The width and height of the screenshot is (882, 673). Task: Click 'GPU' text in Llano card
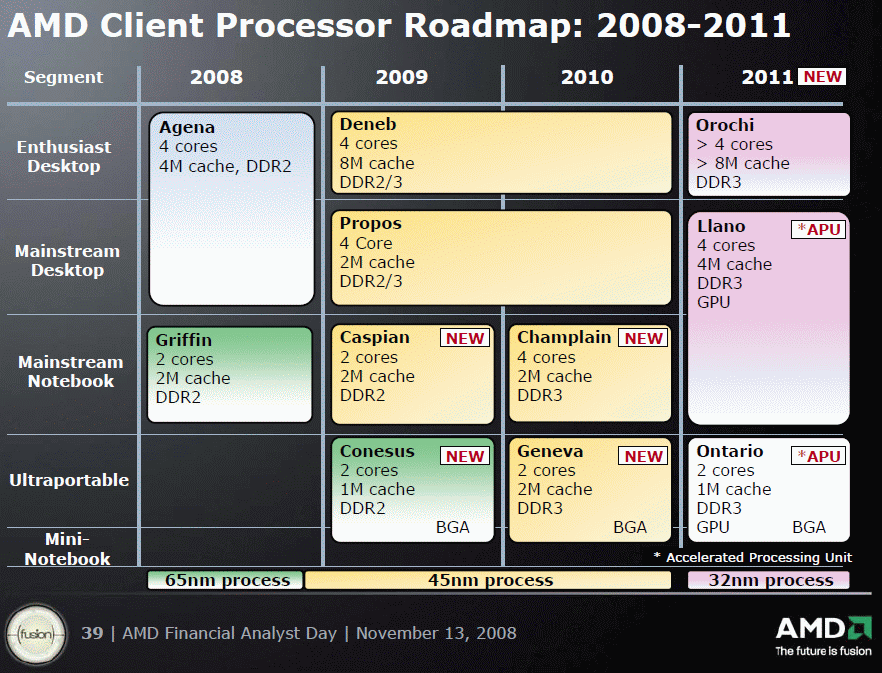click(713, 302)
